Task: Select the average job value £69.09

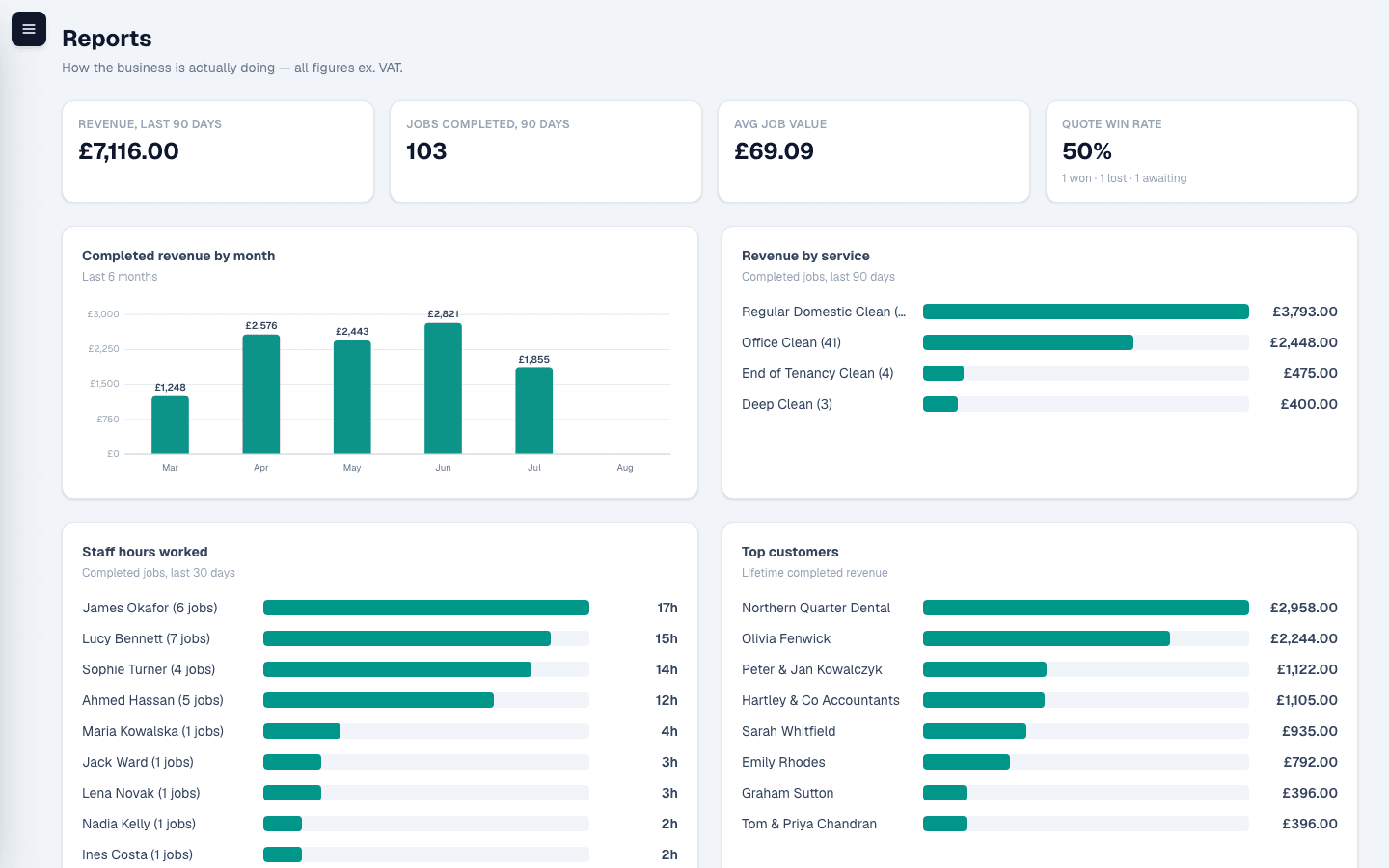Action: 774,151
